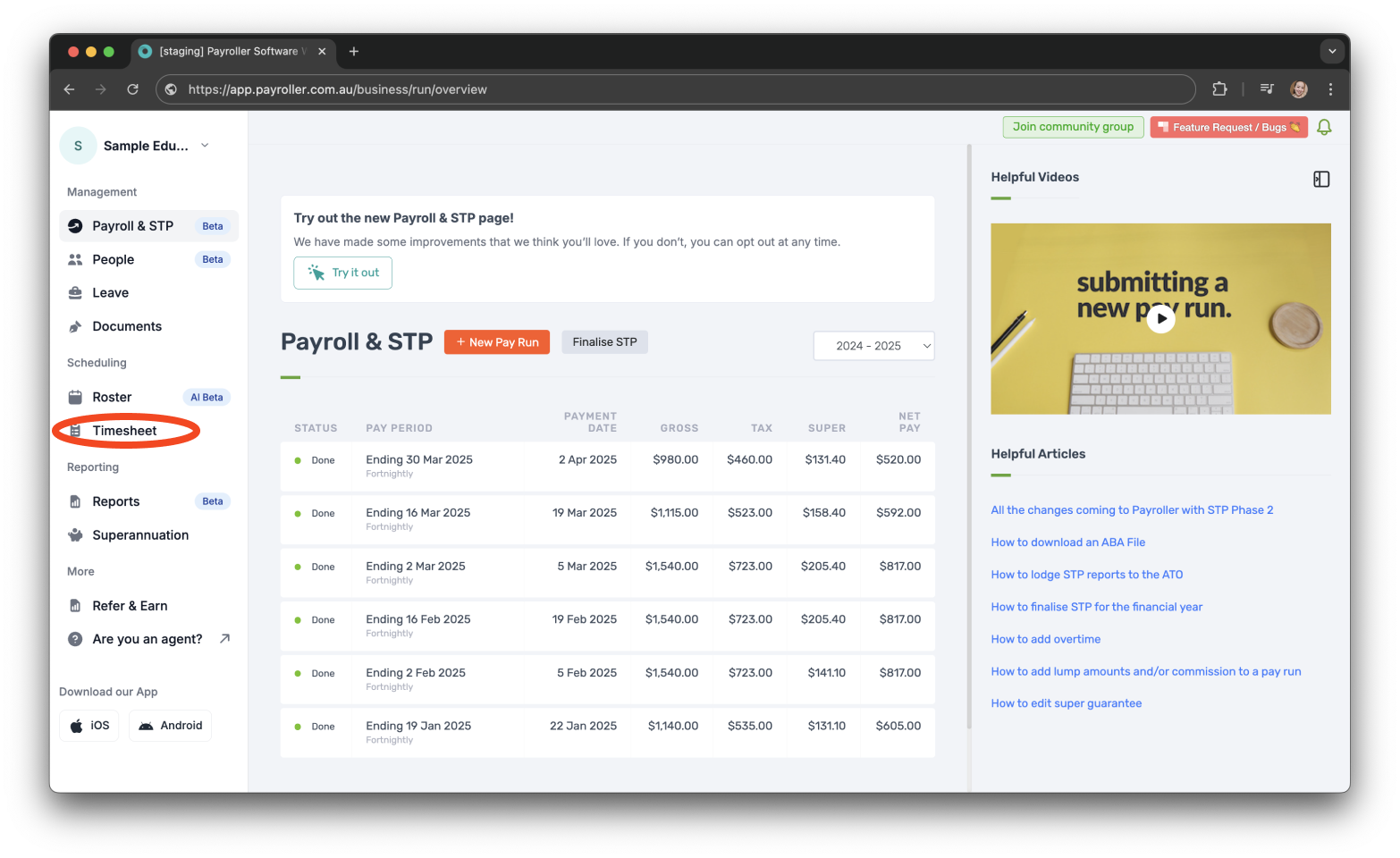Open the user profile avatar in Chrome

click(1298, 88)
